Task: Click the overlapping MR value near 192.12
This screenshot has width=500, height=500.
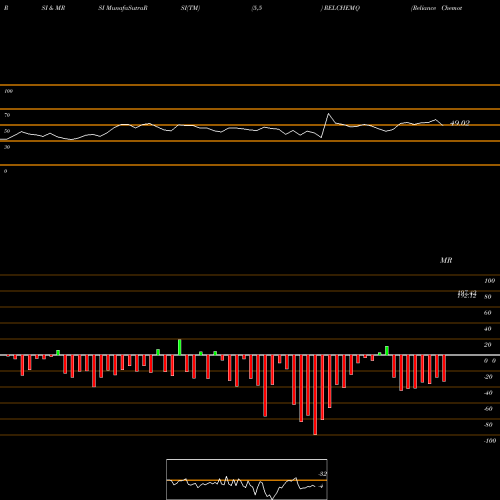Action: [467, 294]
